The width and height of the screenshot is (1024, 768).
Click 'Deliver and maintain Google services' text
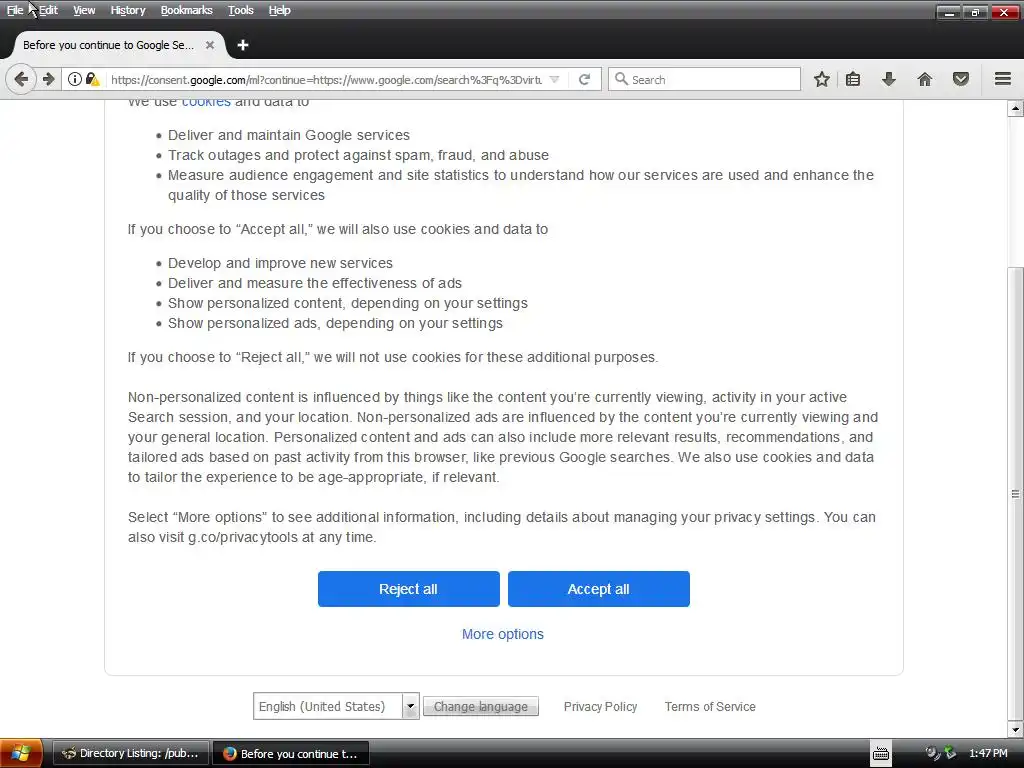click(289, 135)
